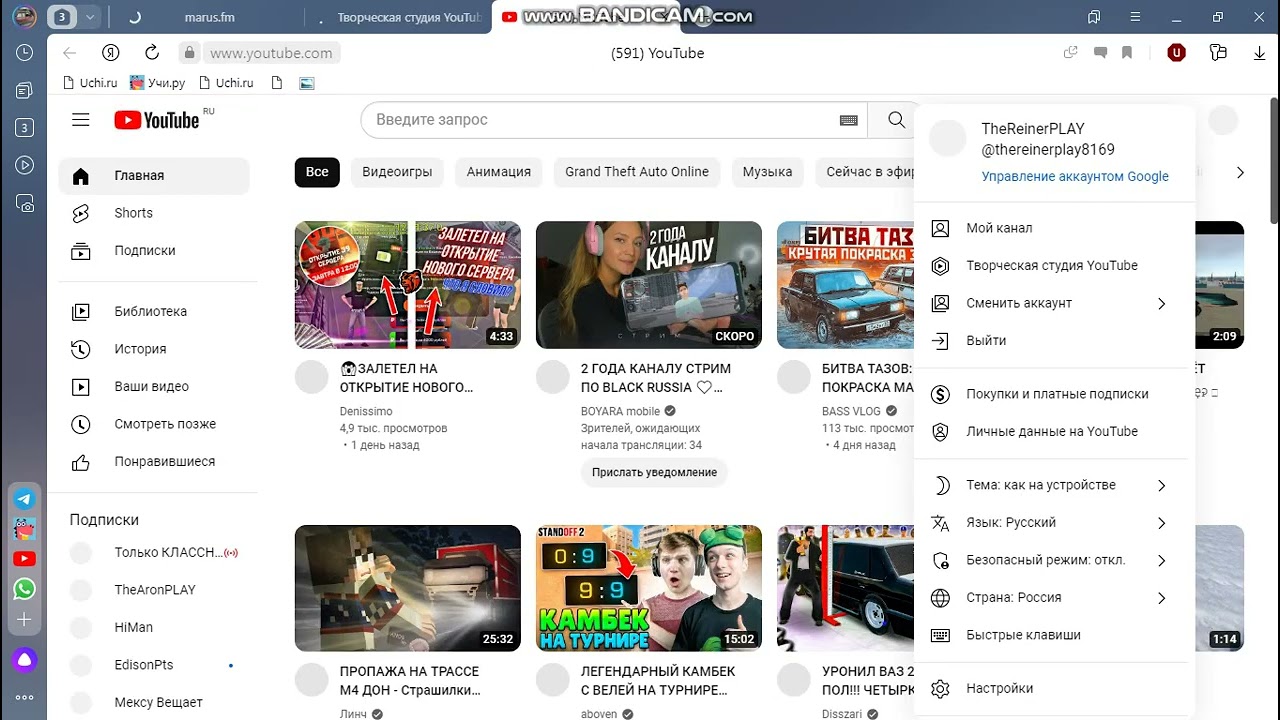Open Только КЛАССН… live subscription channel

tap(154, 553)
